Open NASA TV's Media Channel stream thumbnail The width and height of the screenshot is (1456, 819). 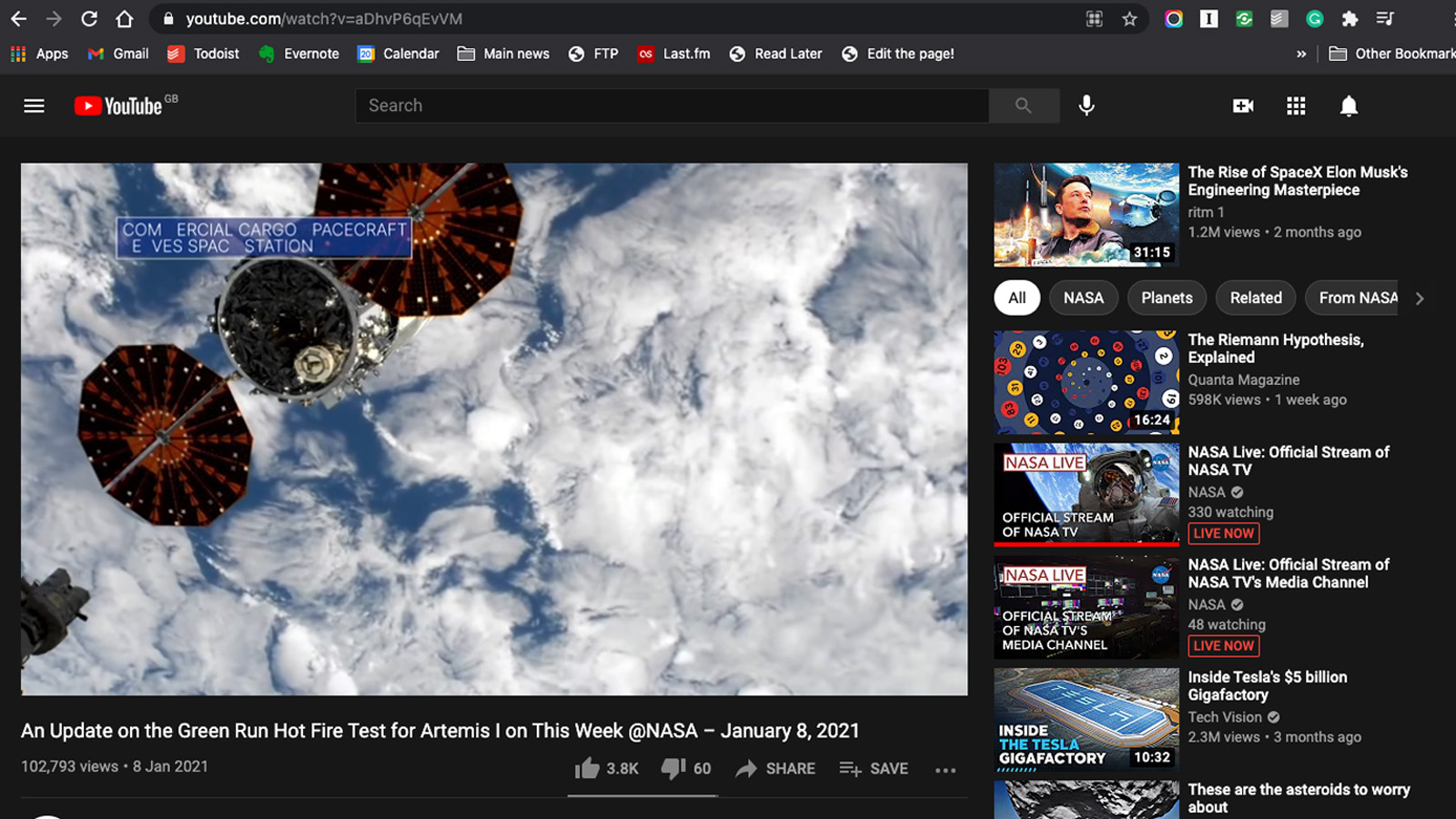pyautogui.click(x=1087, y=608)
